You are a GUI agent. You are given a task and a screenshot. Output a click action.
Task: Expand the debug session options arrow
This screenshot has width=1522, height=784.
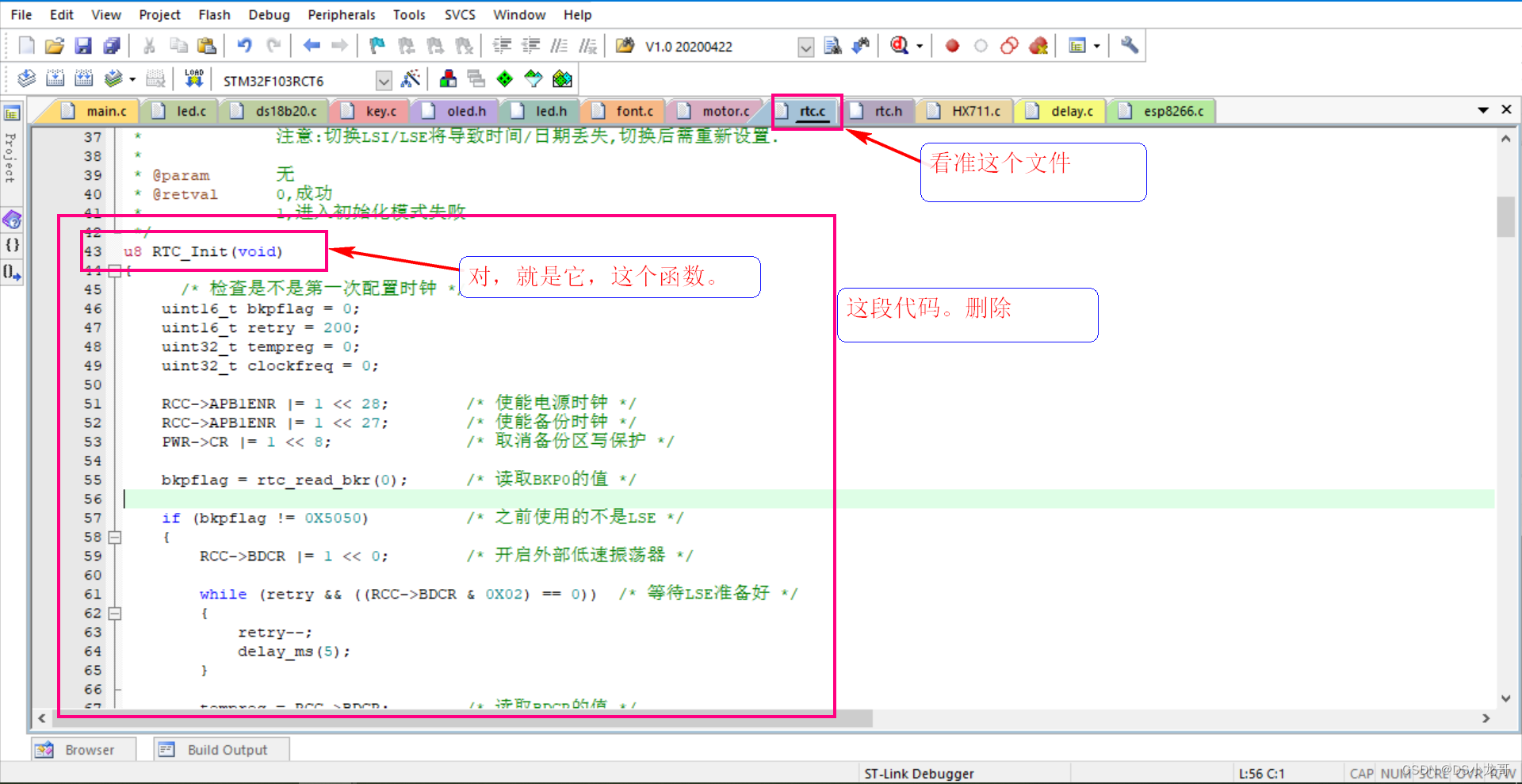pos(920,46)
